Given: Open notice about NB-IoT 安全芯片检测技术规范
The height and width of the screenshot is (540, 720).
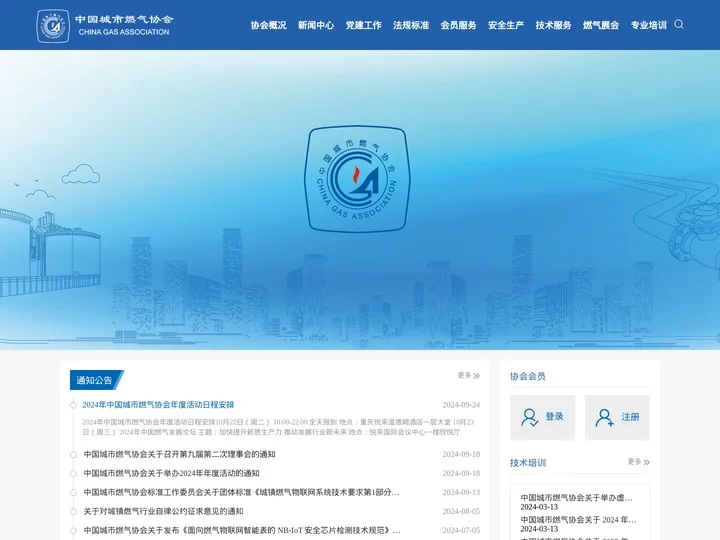Looking at the screenshot, I should [x=242, y=530].
